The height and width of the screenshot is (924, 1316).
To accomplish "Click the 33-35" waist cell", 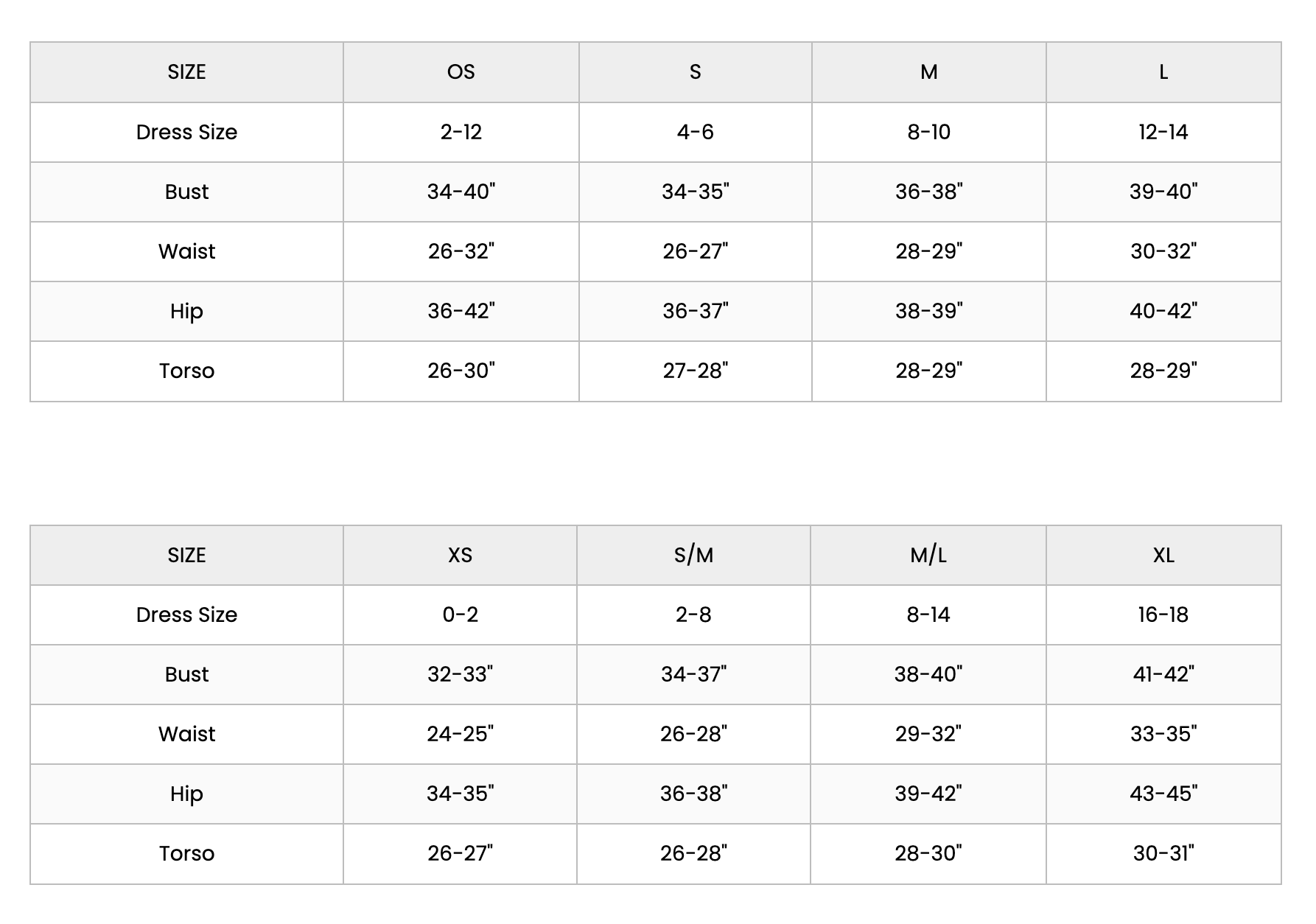I will point(1163,734).
